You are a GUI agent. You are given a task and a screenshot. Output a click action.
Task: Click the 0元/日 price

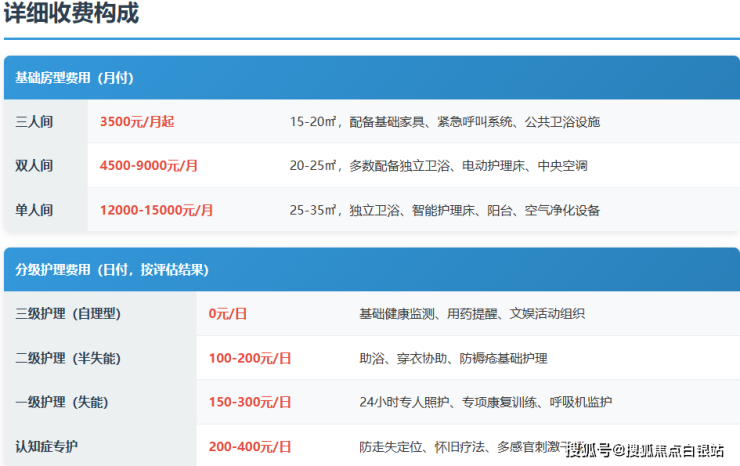point(227,314)
